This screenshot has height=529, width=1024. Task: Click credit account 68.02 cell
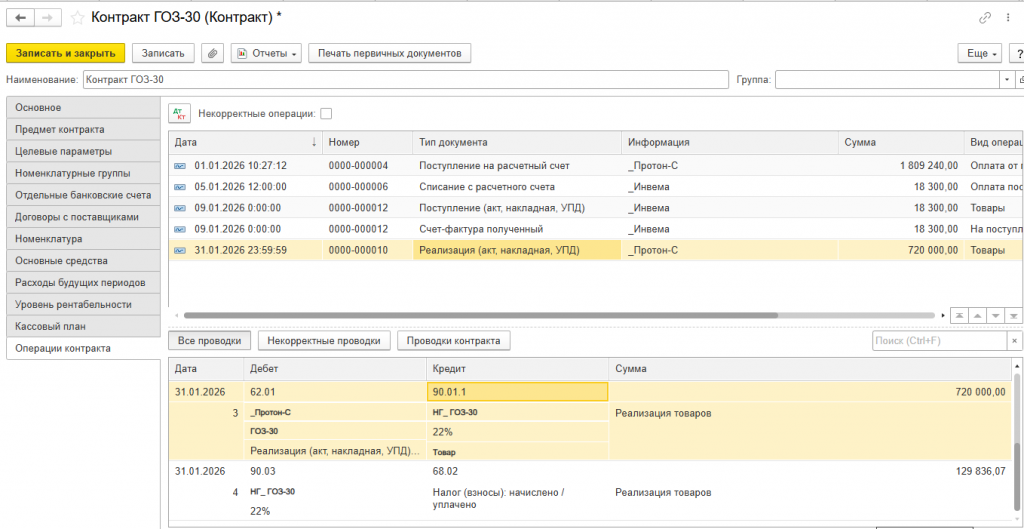pyautogui.click(x=517, y=471)
